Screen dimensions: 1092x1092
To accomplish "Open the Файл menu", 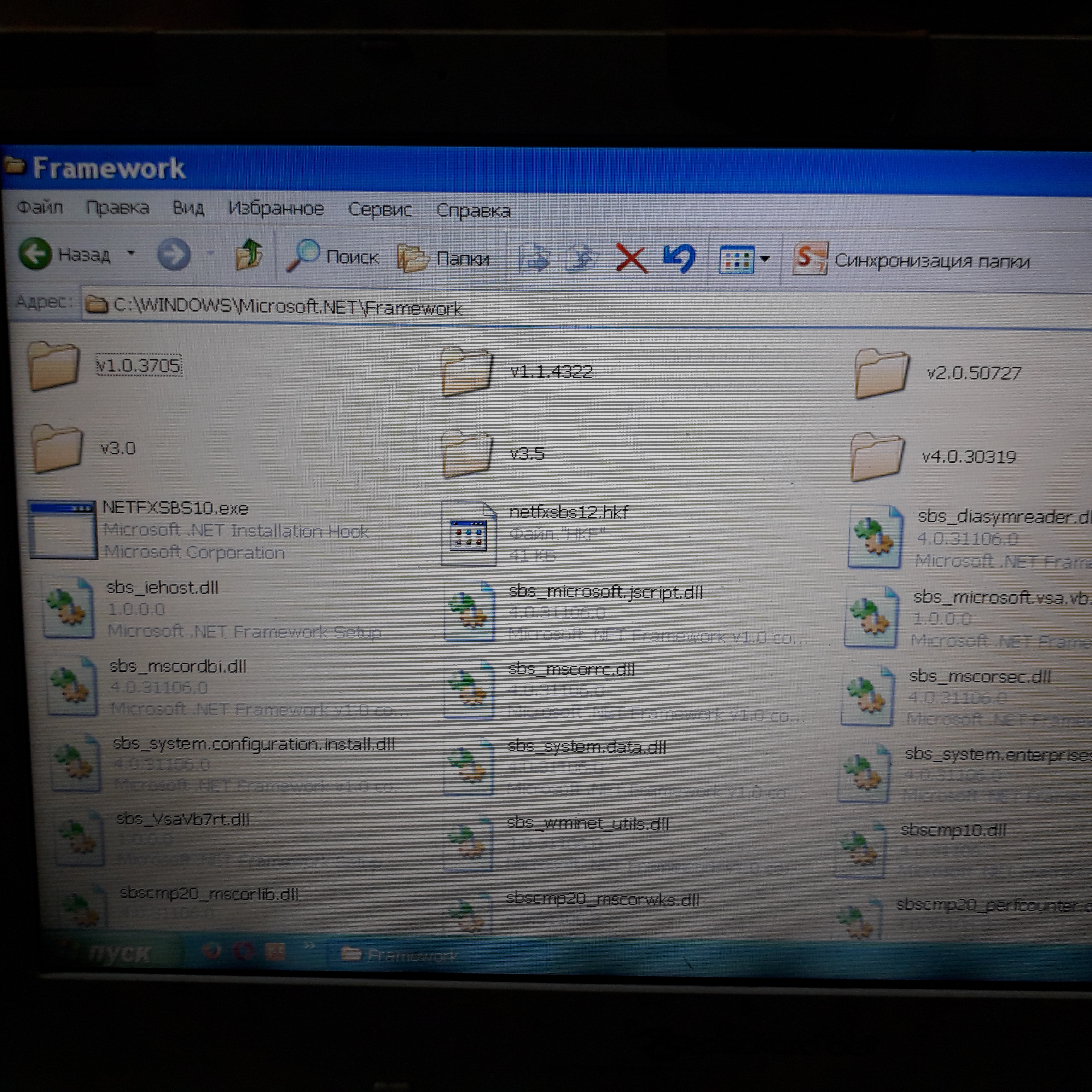I will 40,207.
